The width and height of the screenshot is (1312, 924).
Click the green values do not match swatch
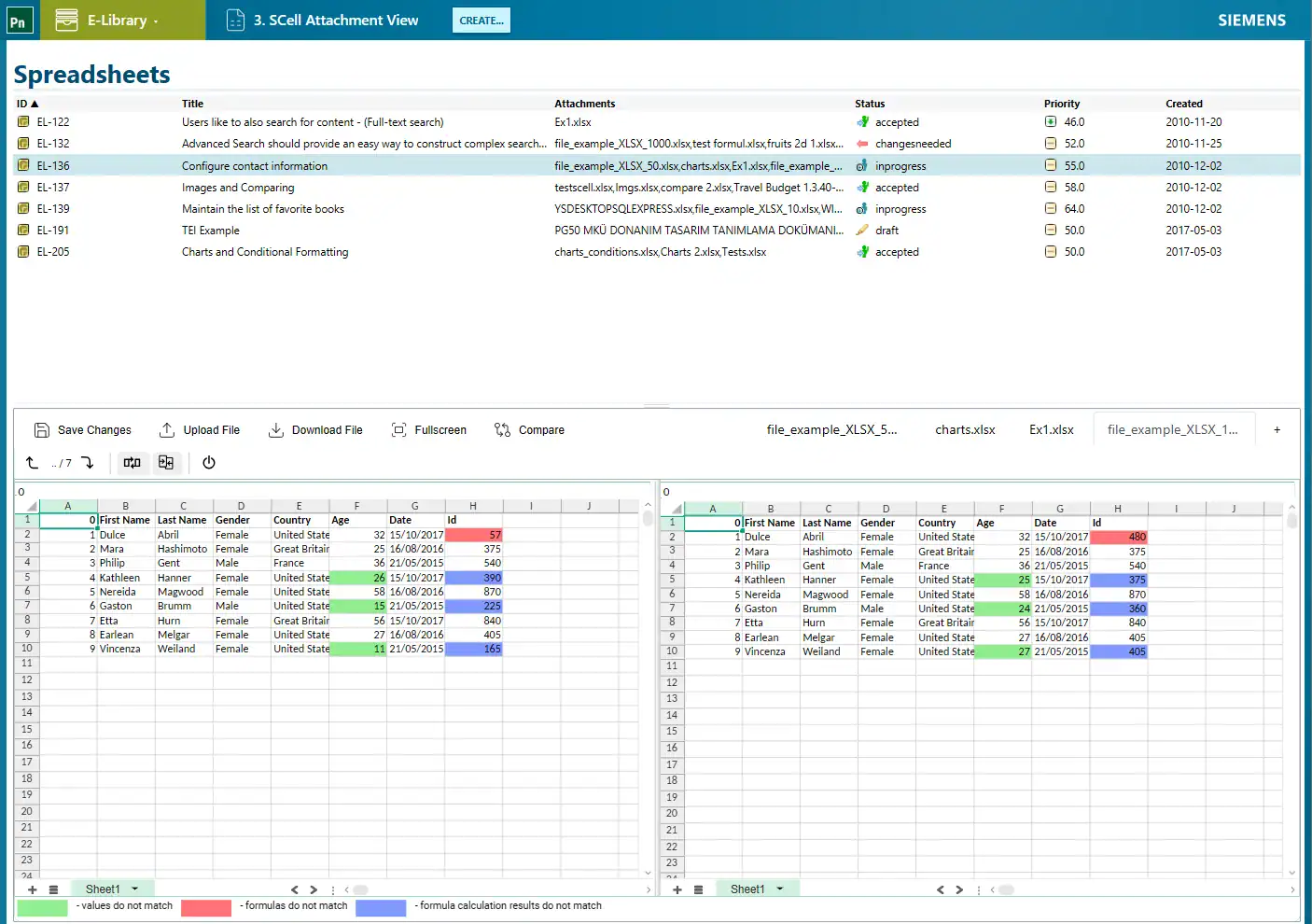43,907
